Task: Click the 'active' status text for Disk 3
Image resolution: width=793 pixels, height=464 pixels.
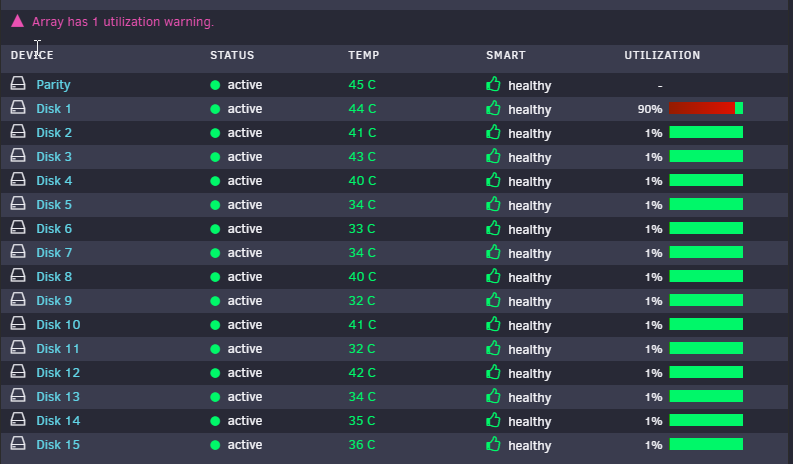Action: coord(245,156)
